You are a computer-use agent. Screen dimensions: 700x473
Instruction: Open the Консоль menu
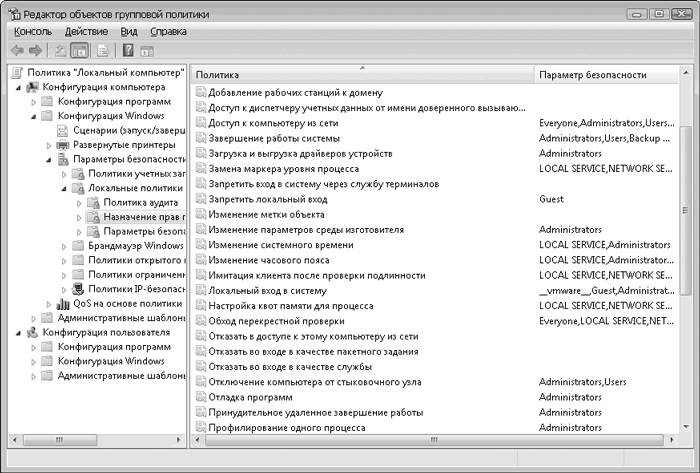pyautogui.click(x=33, y=32)
